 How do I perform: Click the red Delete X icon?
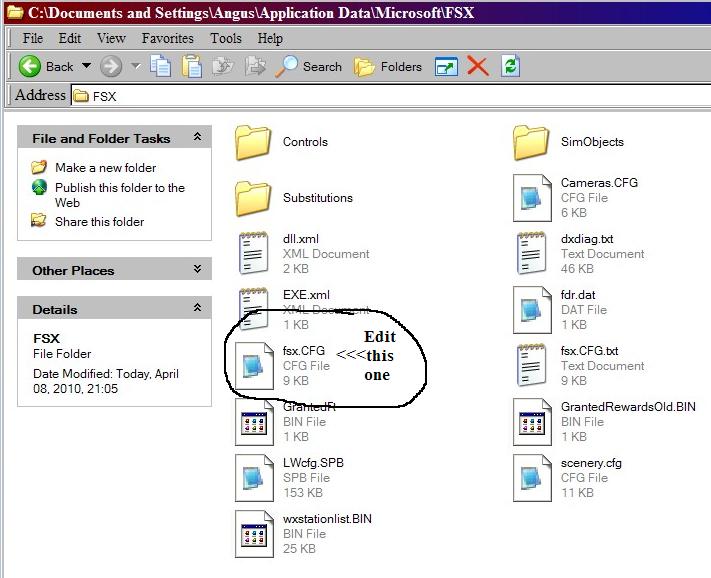(x=478, y=67)
